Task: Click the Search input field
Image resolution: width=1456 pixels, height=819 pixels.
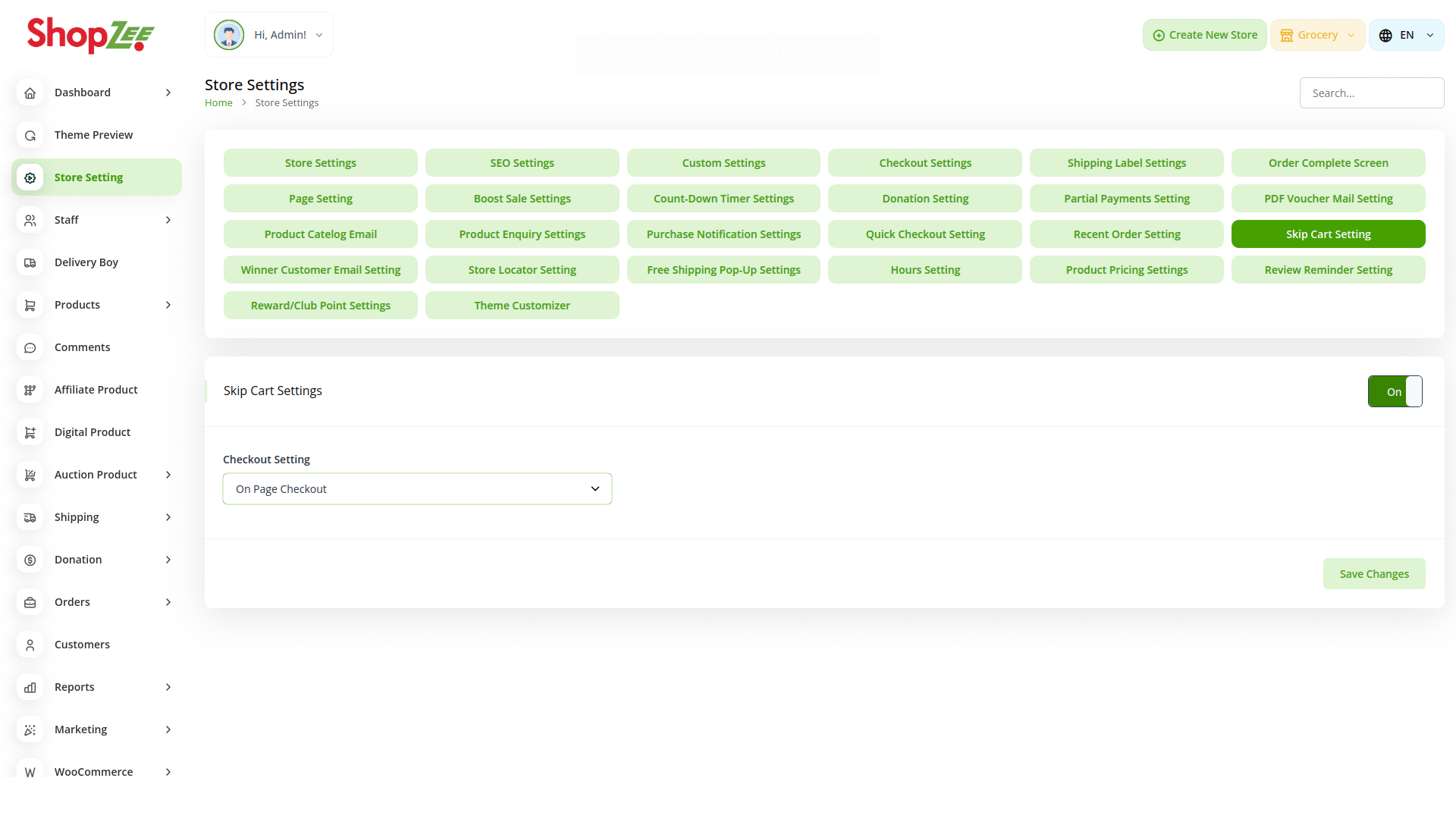Action: [x=1371, y=93]
